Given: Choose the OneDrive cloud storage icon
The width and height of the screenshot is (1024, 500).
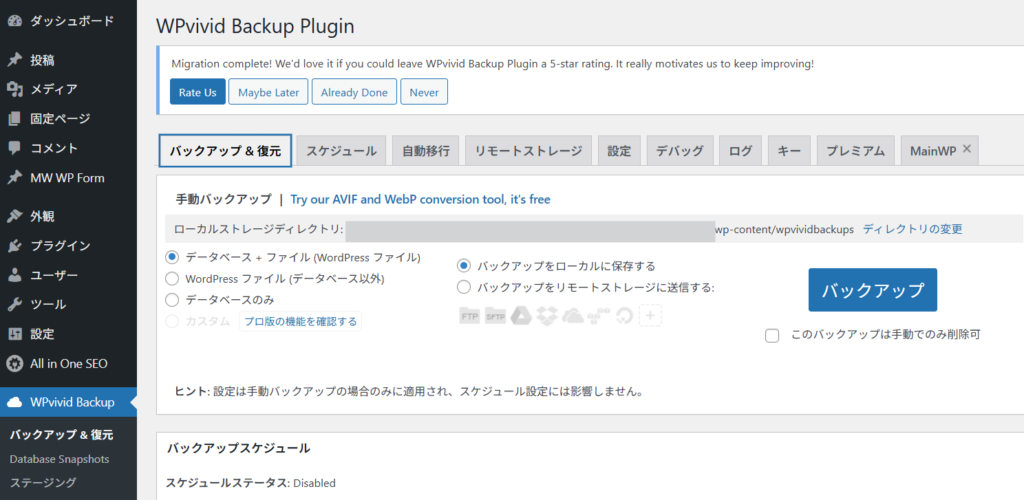Looking at the screenshot, I should 573,316.
